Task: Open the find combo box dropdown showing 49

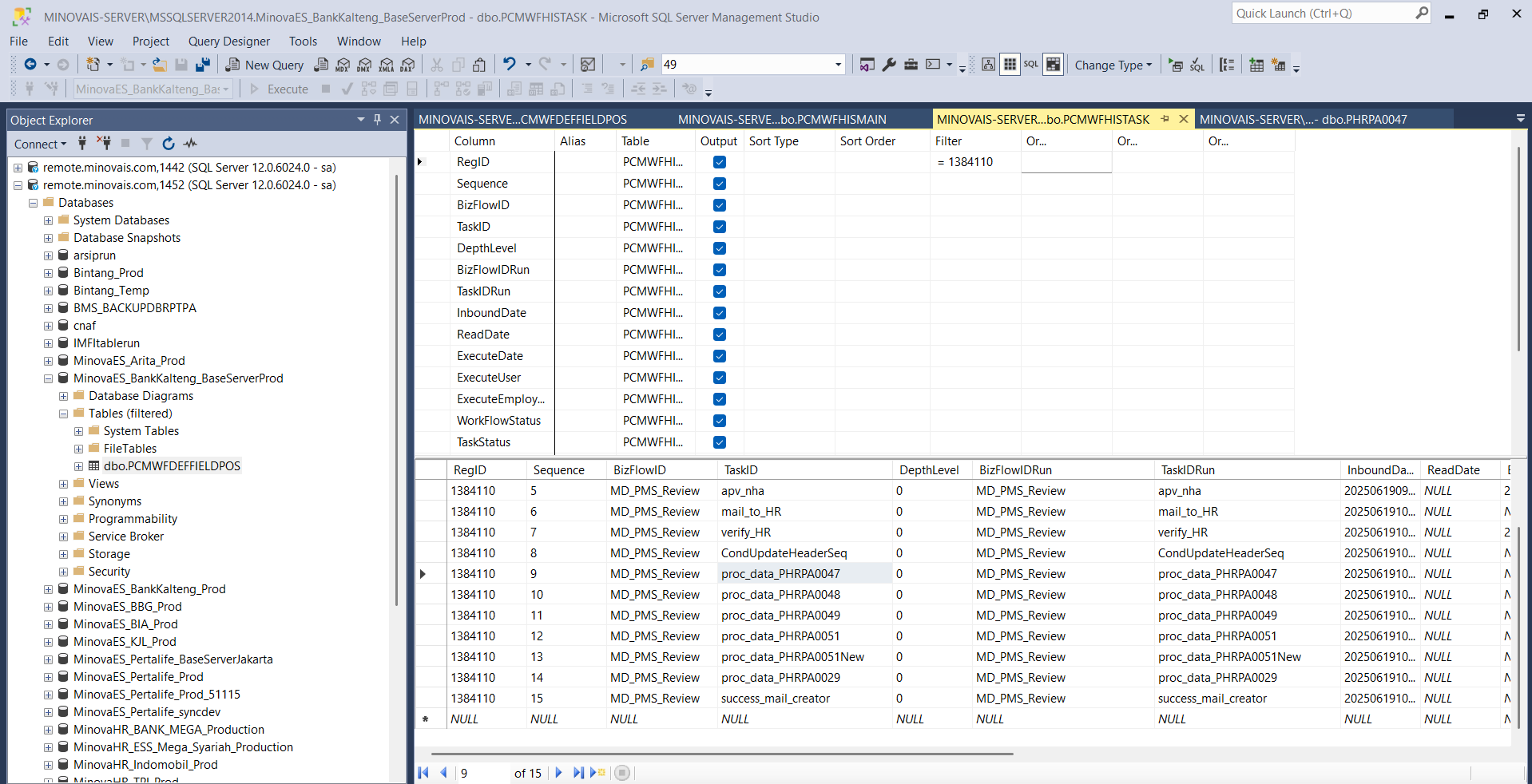Action: click(838, 65)
